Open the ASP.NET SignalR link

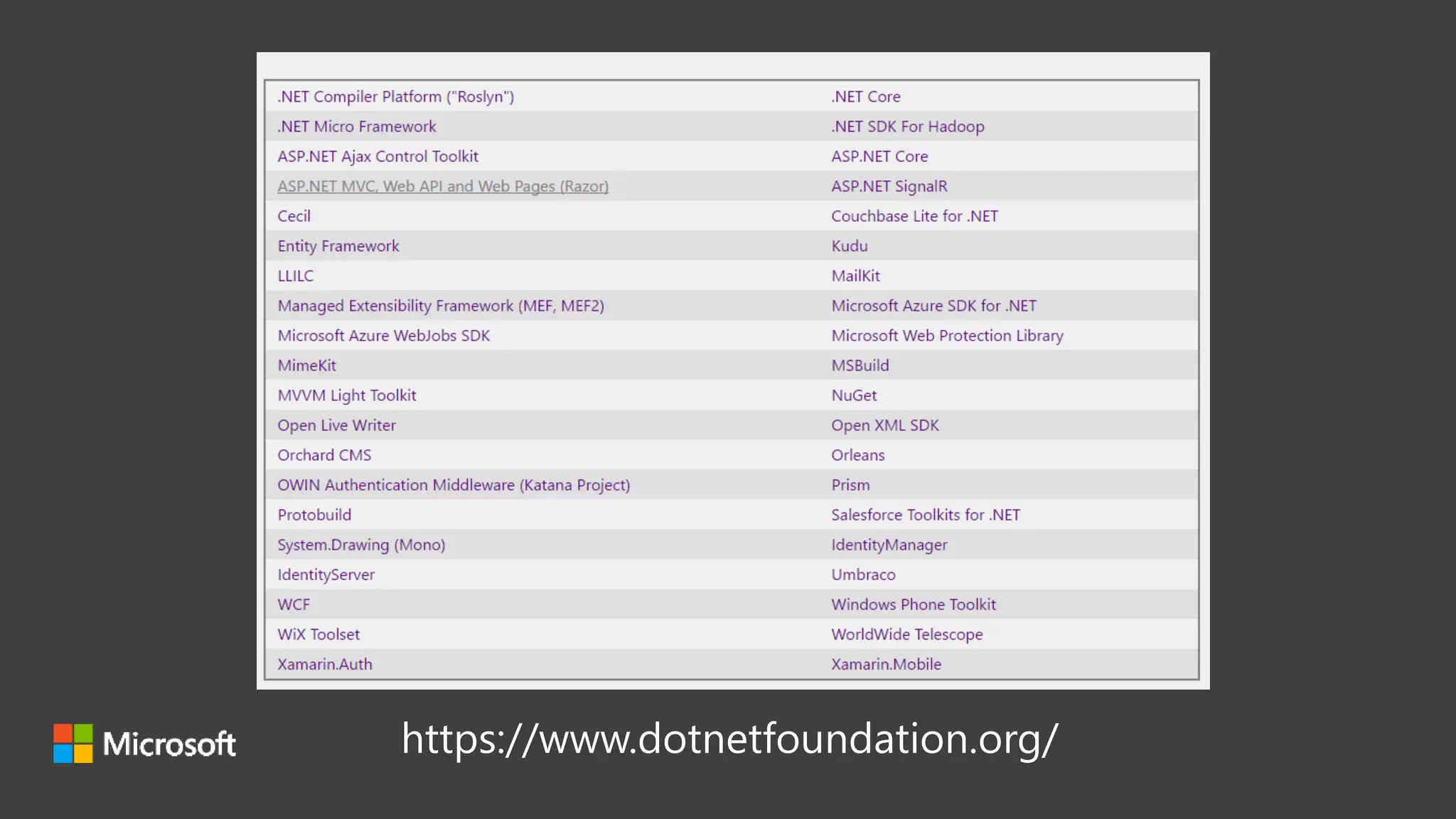889,186
